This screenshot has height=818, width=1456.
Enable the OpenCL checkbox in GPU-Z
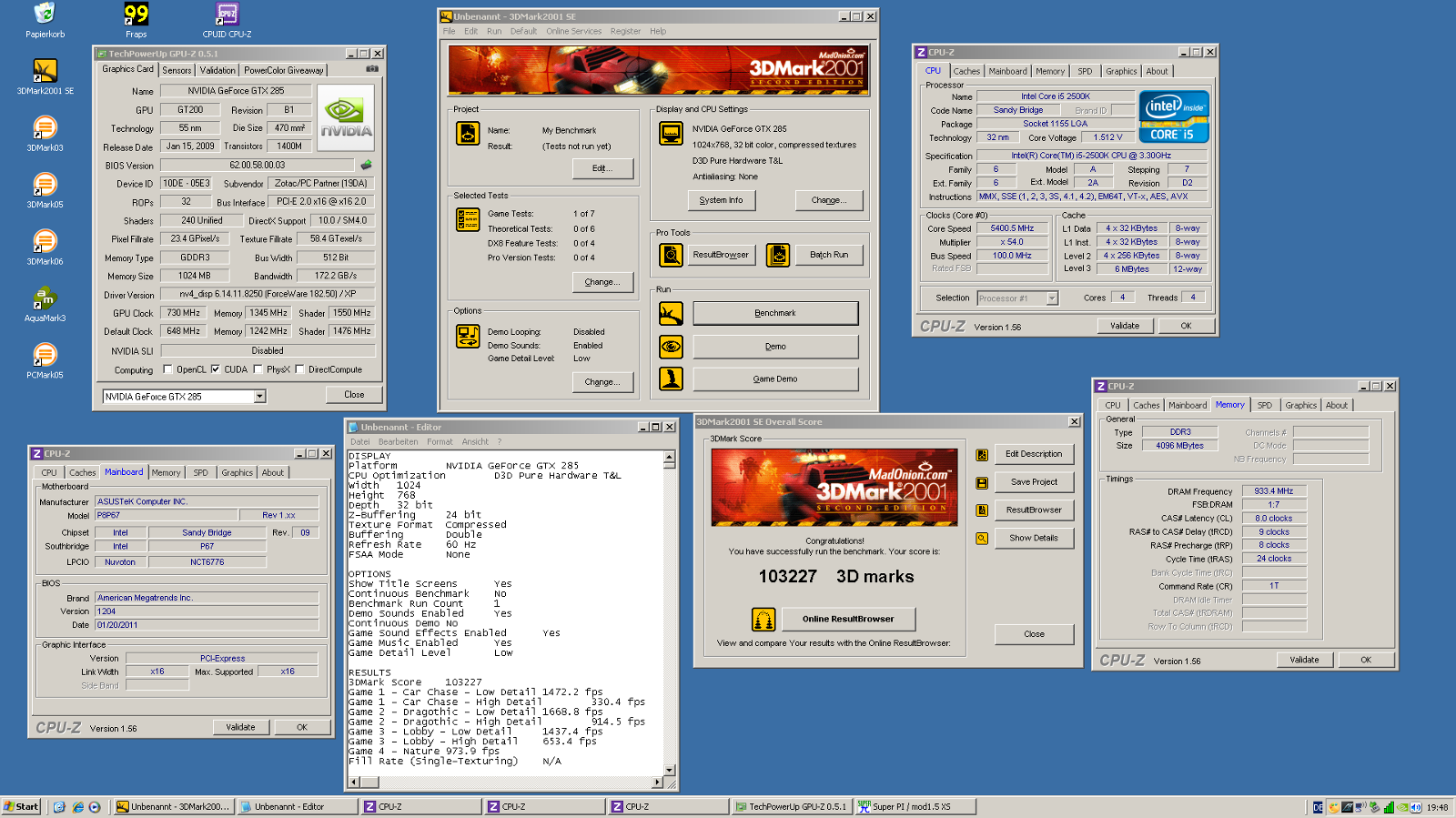(x=167, y=369)
